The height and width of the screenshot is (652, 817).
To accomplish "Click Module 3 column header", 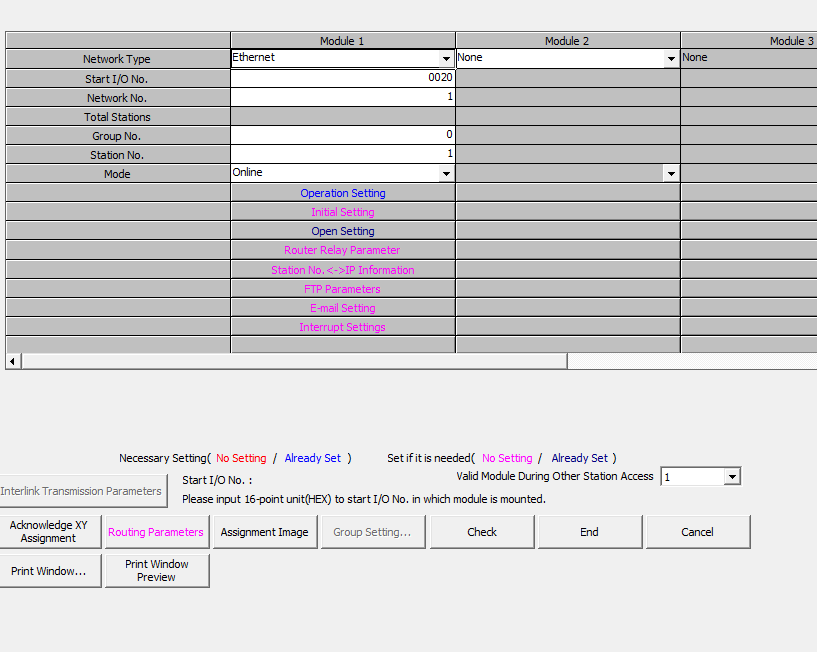I will pos(749,41).
